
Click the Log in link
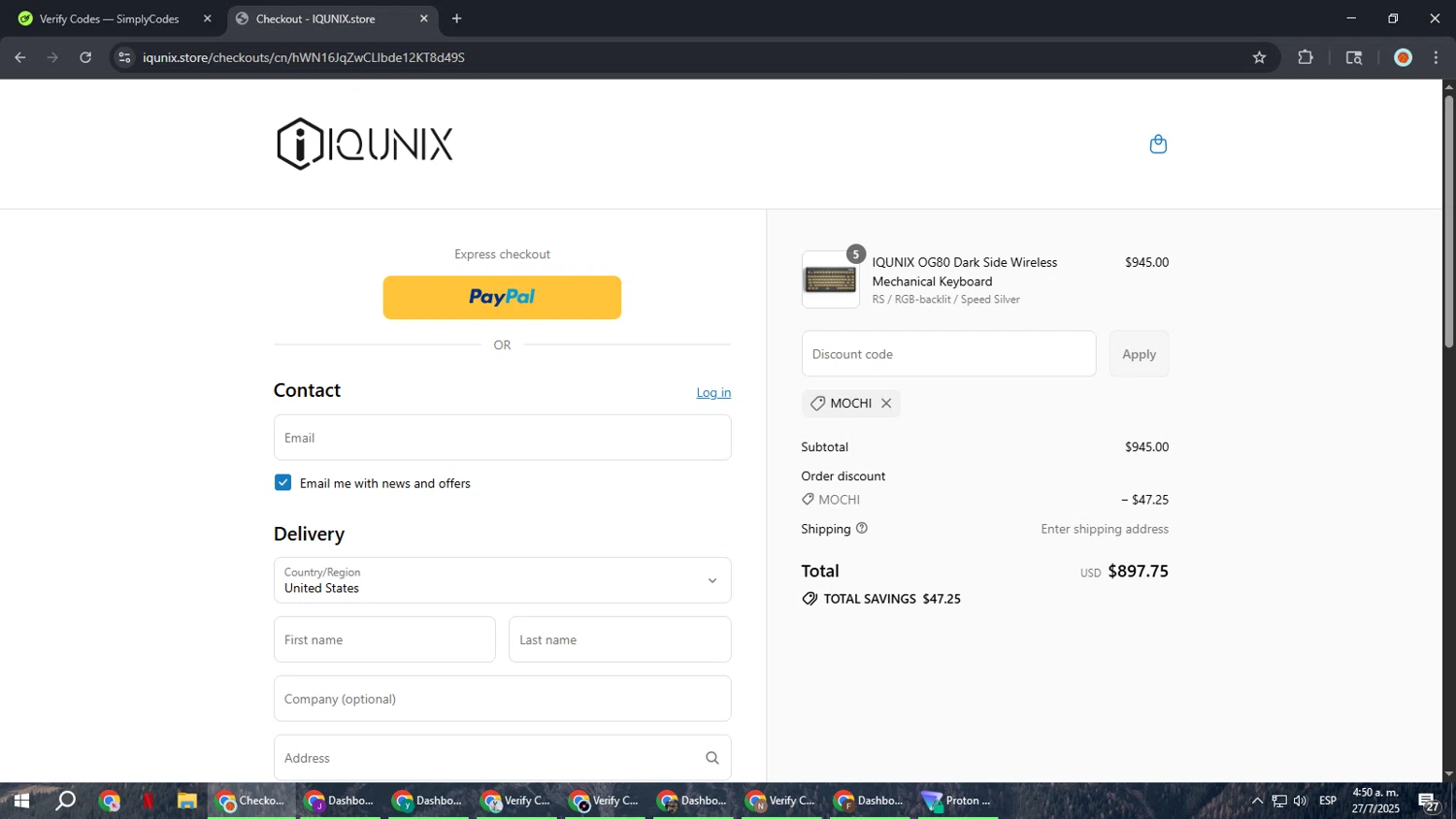[x=713, y=393]
